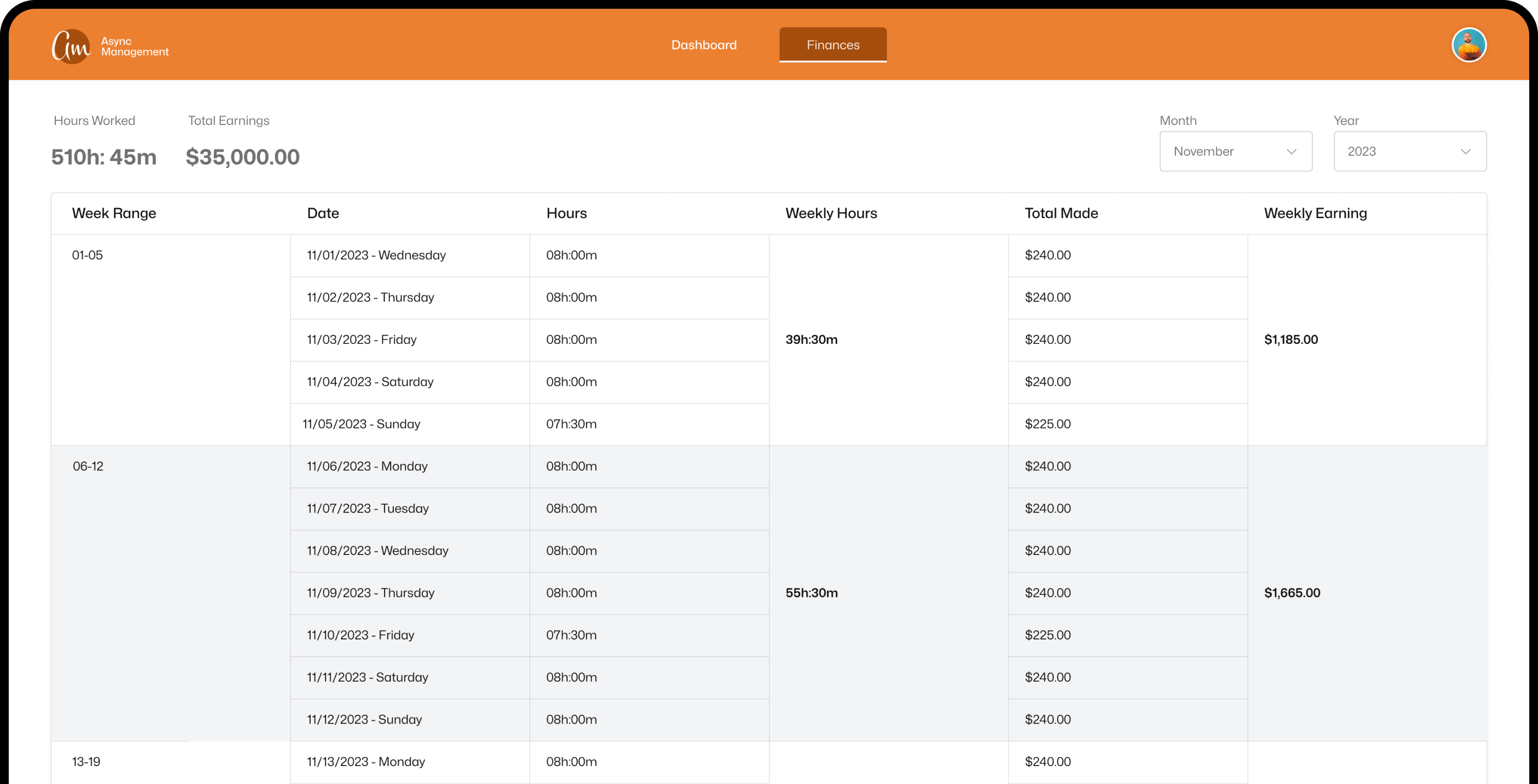Click the 39h:30m weekly hours value
The image size is (1538, 784).
pyautogui.click(x=812, y=340)
